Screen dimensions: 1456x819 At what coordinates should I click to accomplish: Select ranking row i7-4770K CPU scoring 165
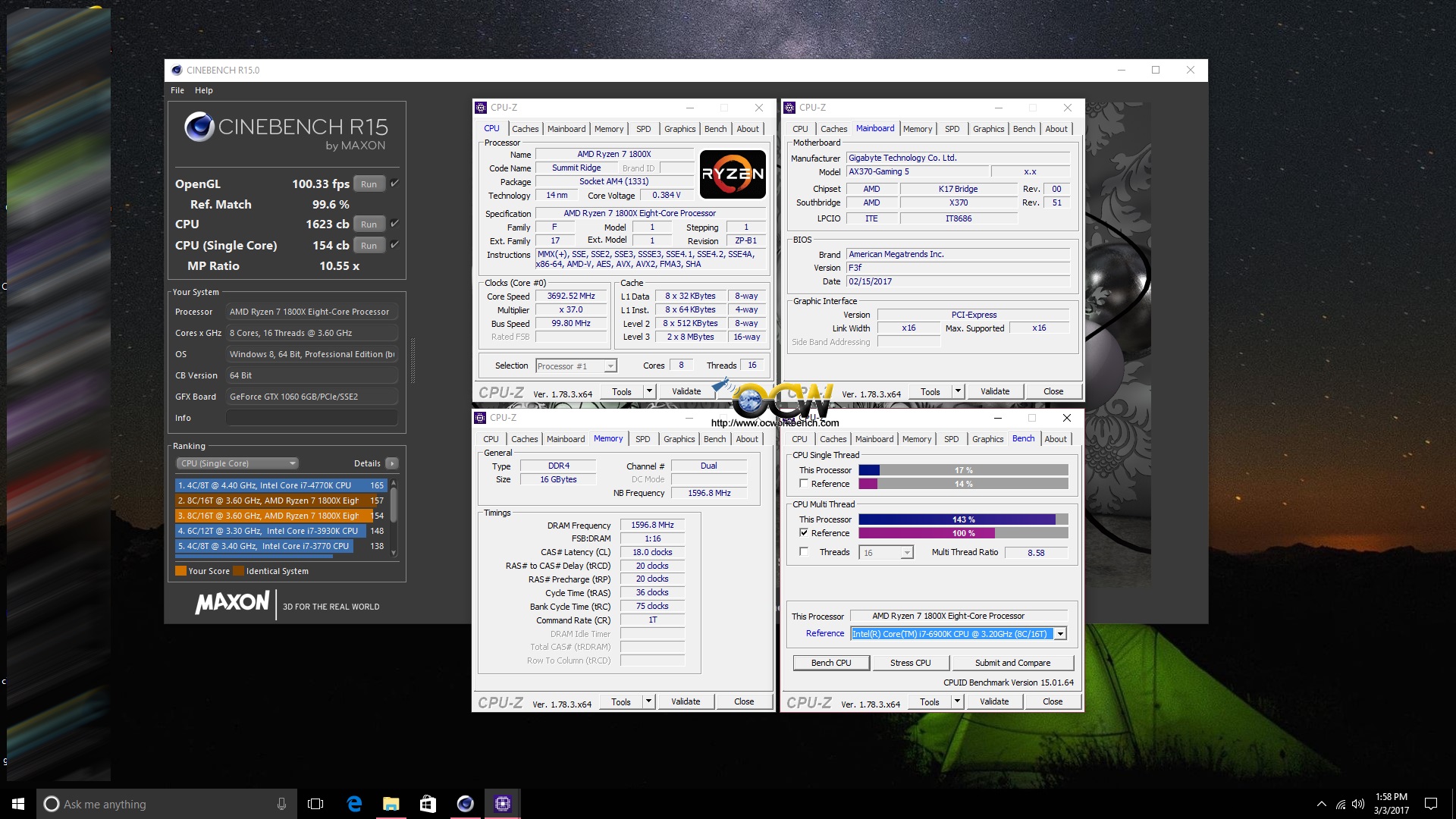coord(281,485)
